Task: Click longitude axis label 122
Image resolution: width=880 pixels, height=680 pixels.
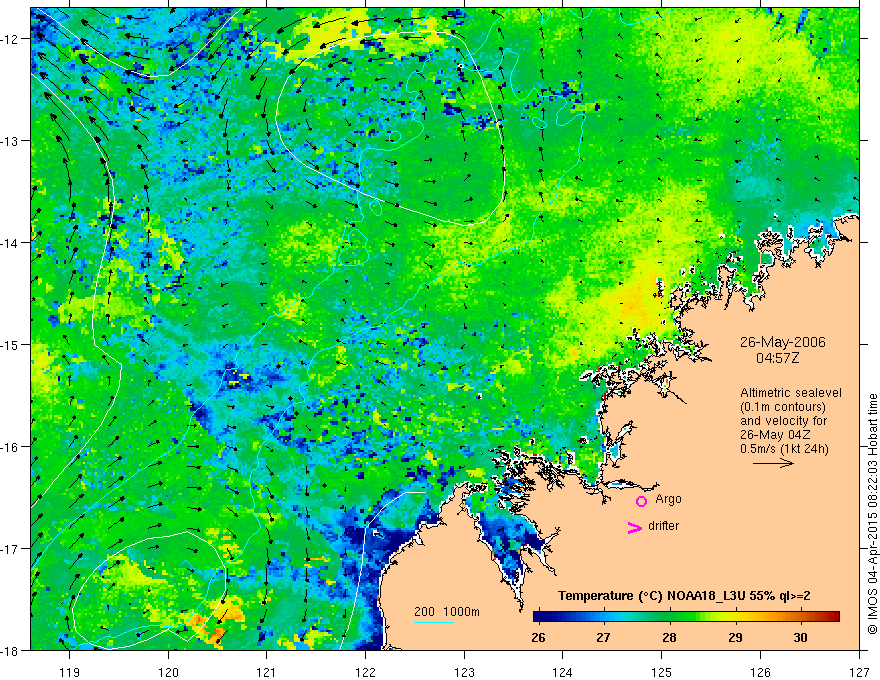Action: pos(365,672)
